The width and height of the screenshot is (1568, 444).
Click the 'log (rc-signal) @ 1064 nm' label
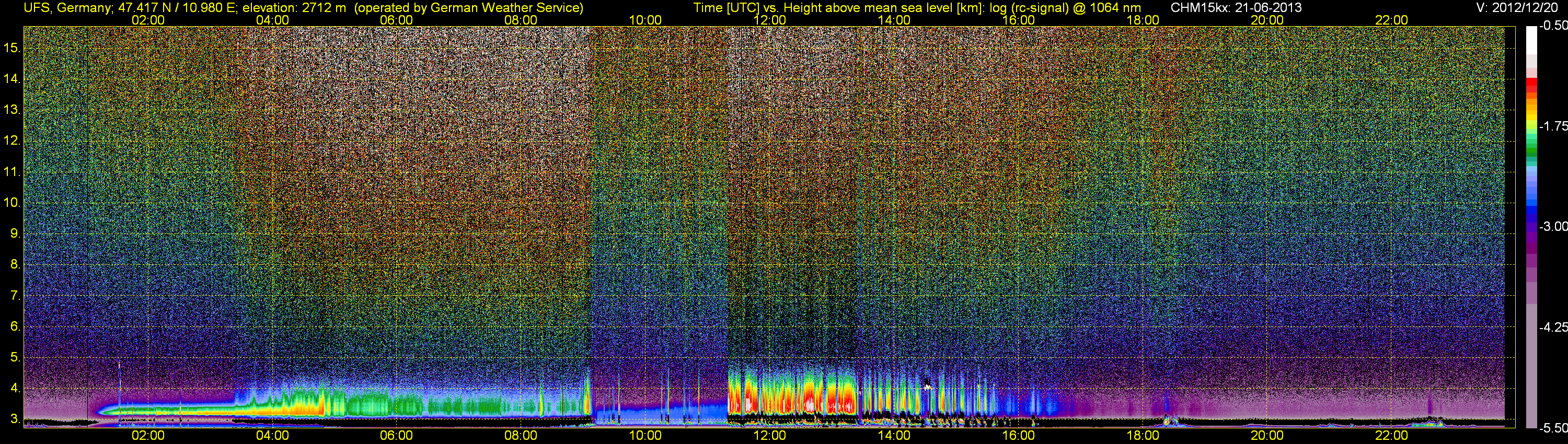point(1065,8)
